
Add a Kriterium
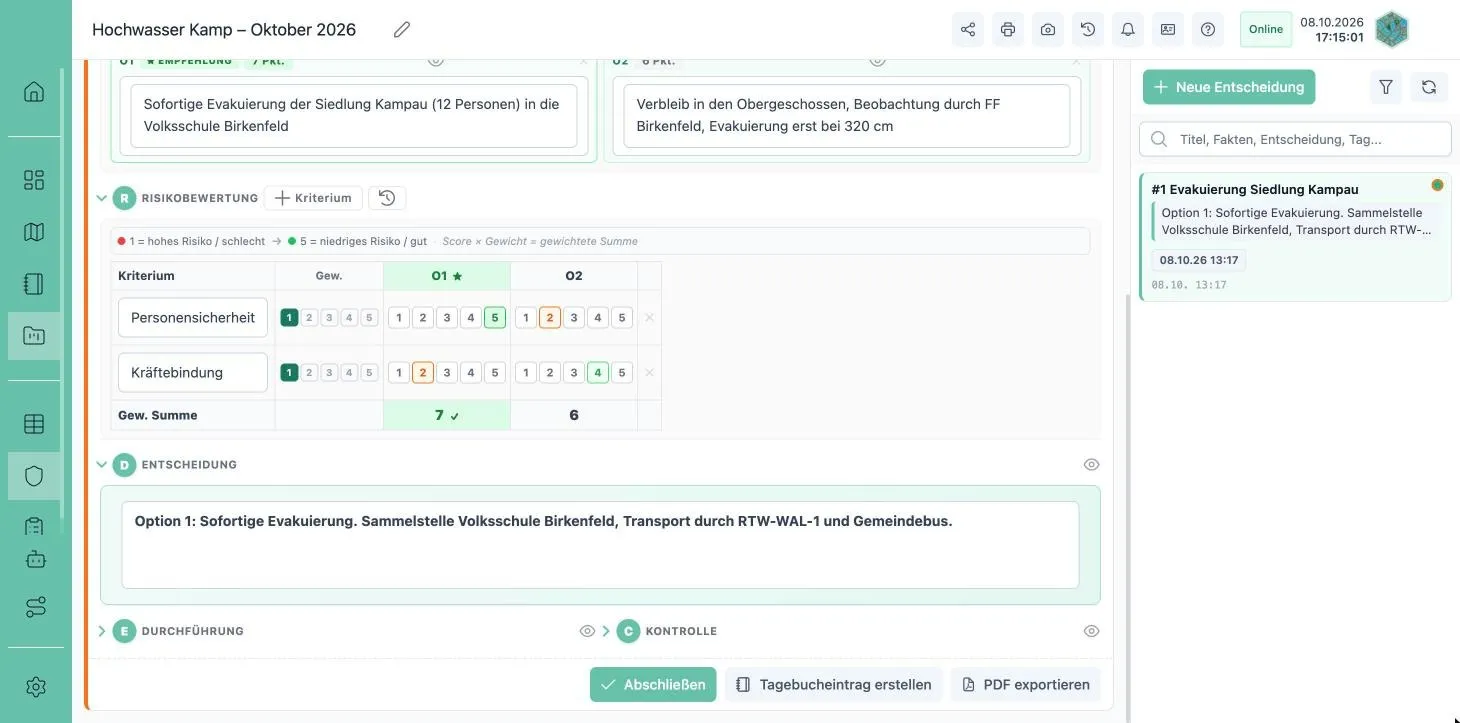point(313,198)
